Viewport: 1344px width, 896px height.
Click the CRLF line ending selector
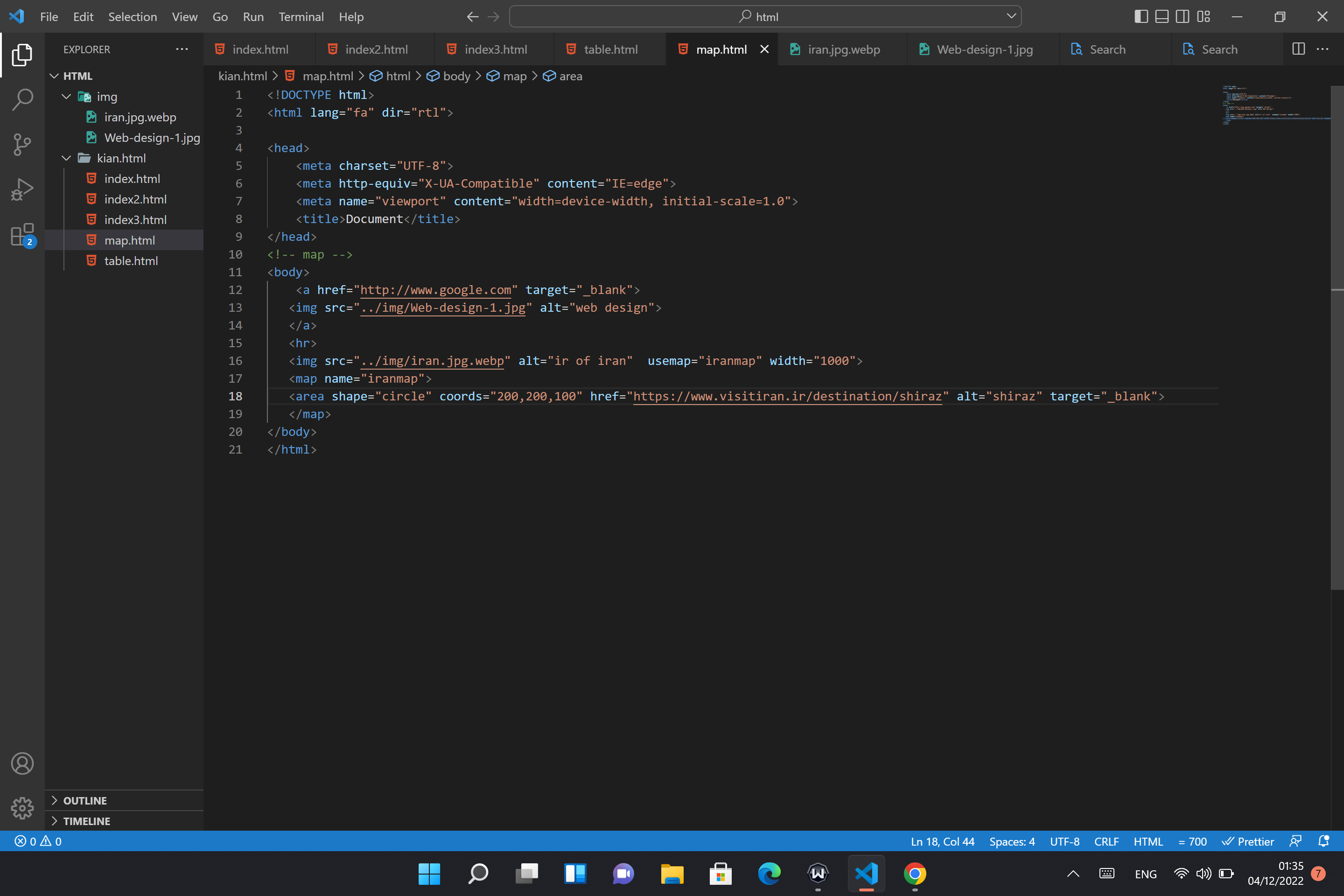tap(1106, 841)
